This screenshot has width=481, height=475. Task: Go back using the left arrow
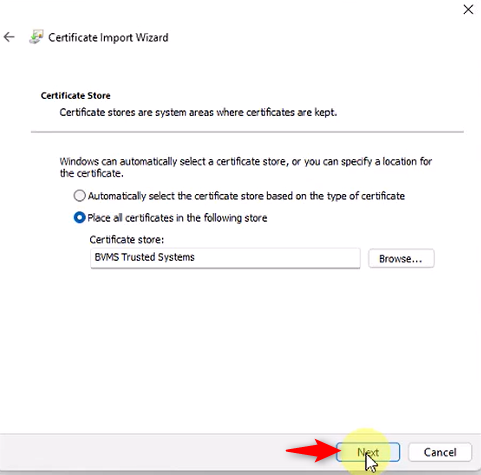pos(9,37)
